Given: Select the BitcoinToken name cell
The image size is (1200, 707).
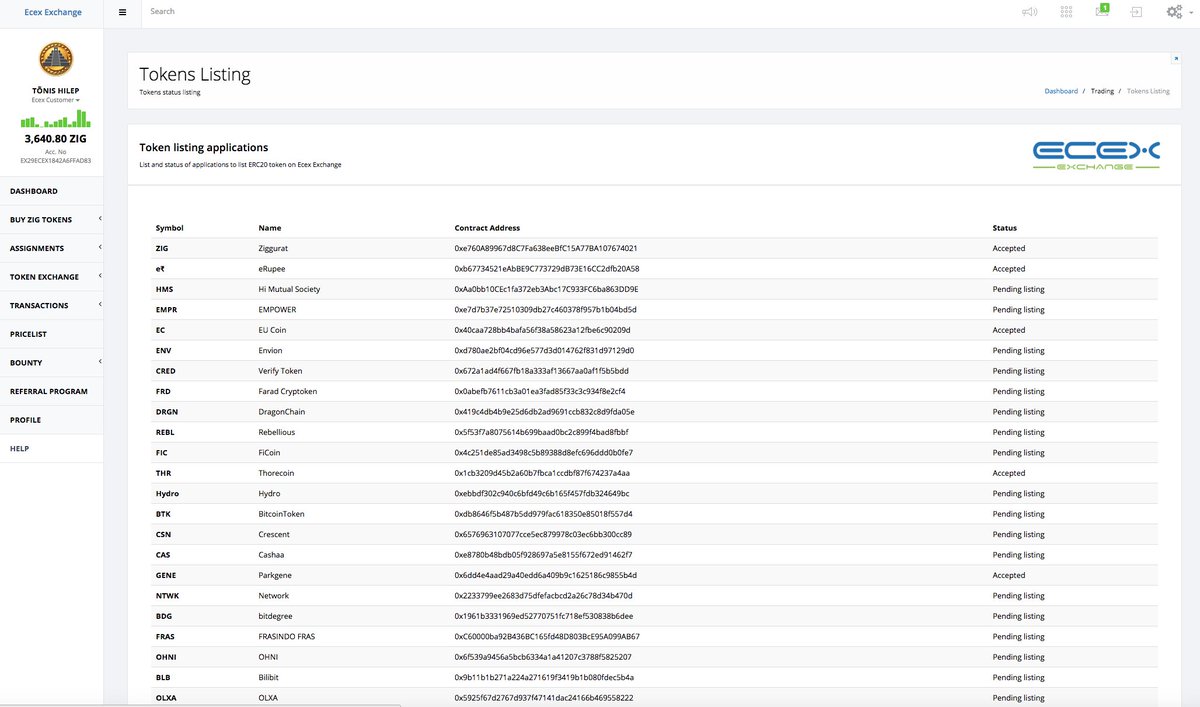Looking at the screenshot, I should (x=281, y=514).
